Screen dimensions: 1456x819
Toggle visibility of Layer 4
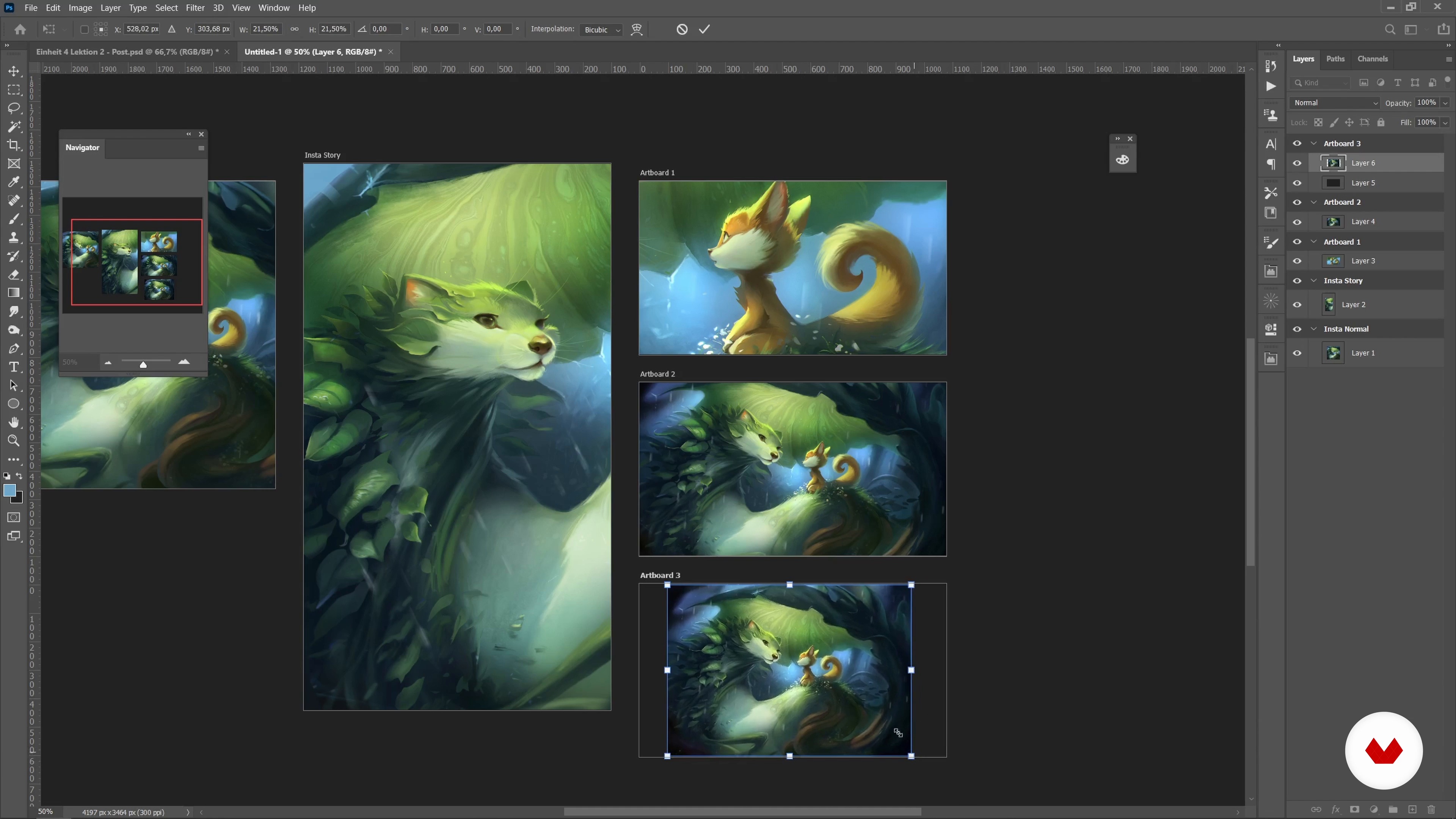(1297, 222)
